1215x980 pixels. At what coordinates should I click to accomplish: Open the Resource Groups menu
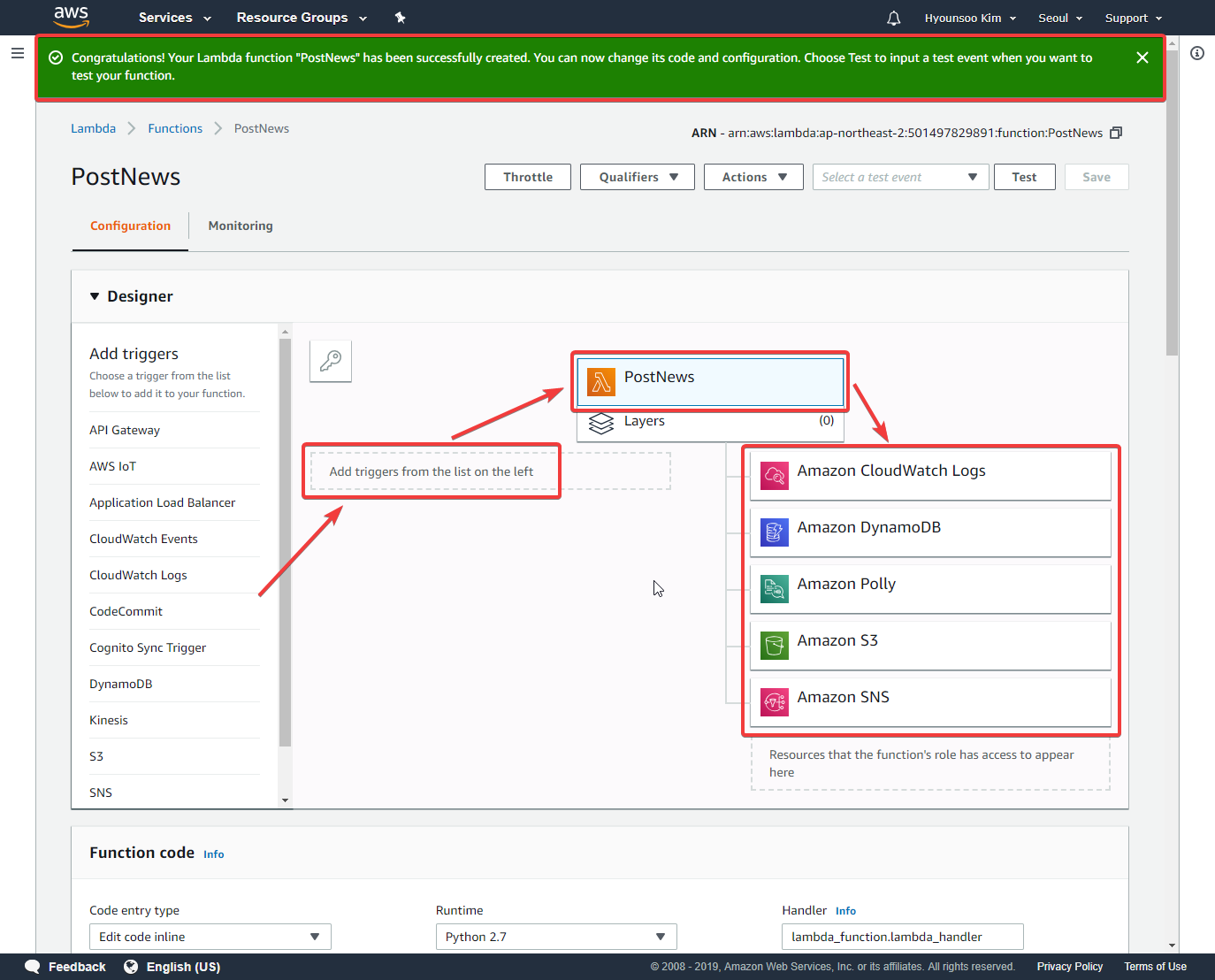(302, 18)
